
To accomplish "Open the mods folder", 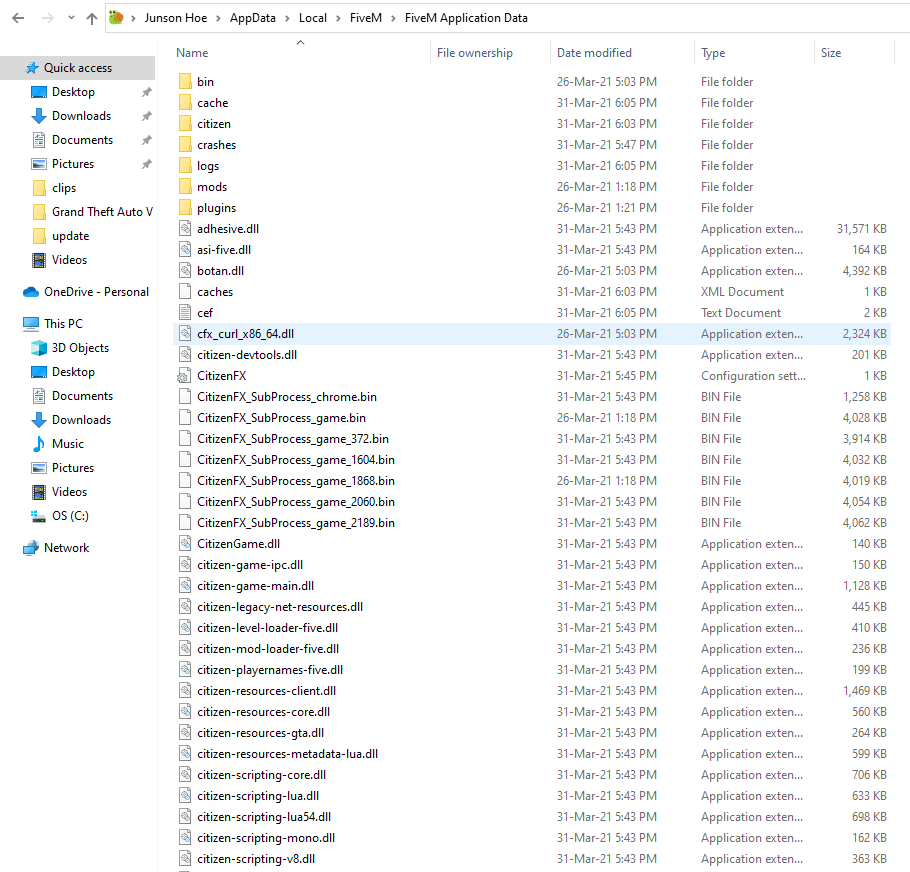I will pyautogui.click(x=210, y=186).
